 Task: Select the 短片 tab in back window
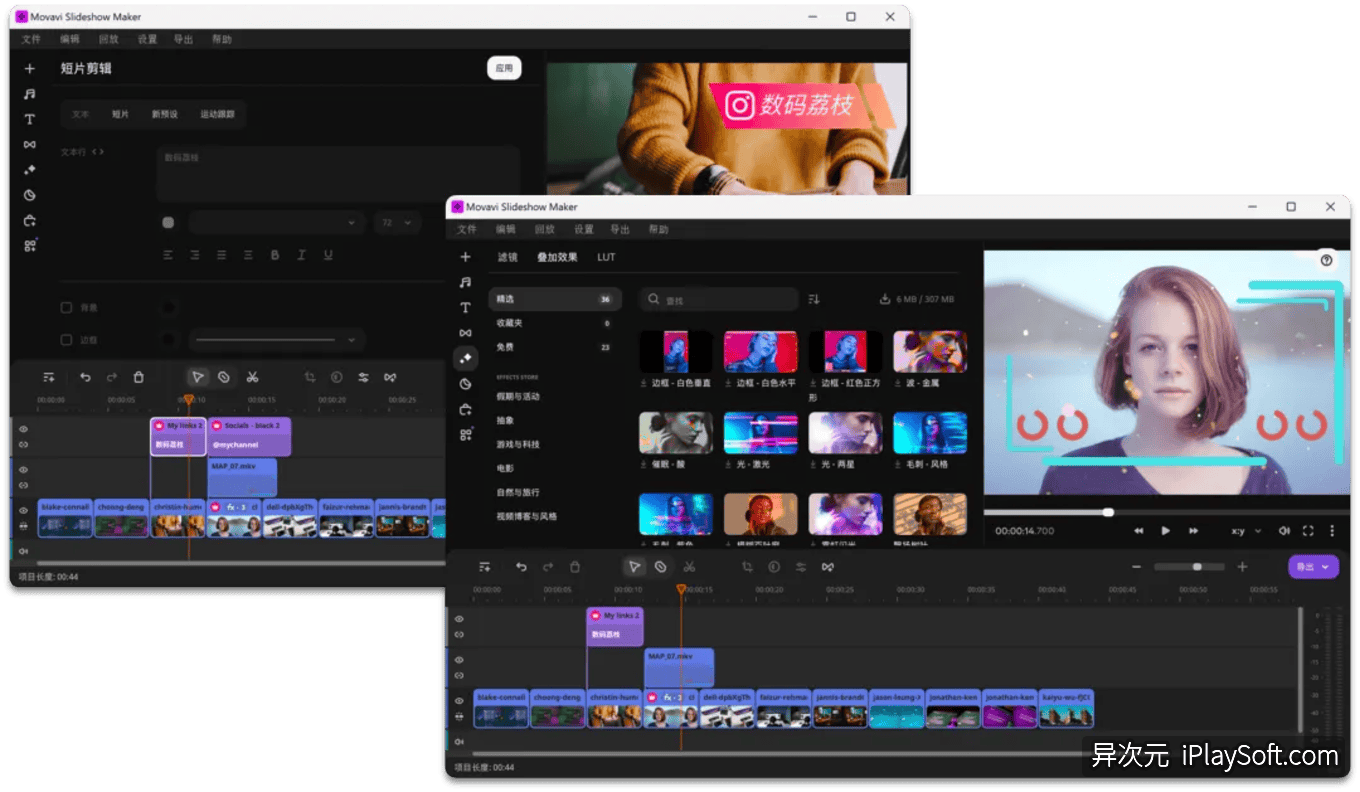click(x=120, y=114)
